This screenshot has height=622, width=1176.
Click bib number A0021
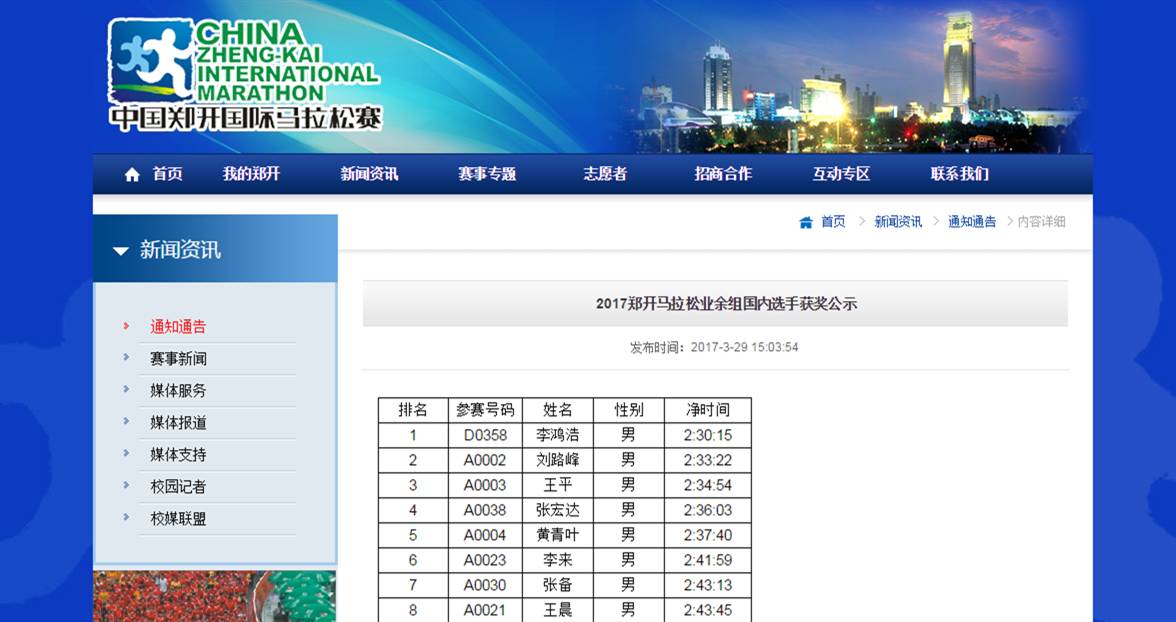coord(485,610)
